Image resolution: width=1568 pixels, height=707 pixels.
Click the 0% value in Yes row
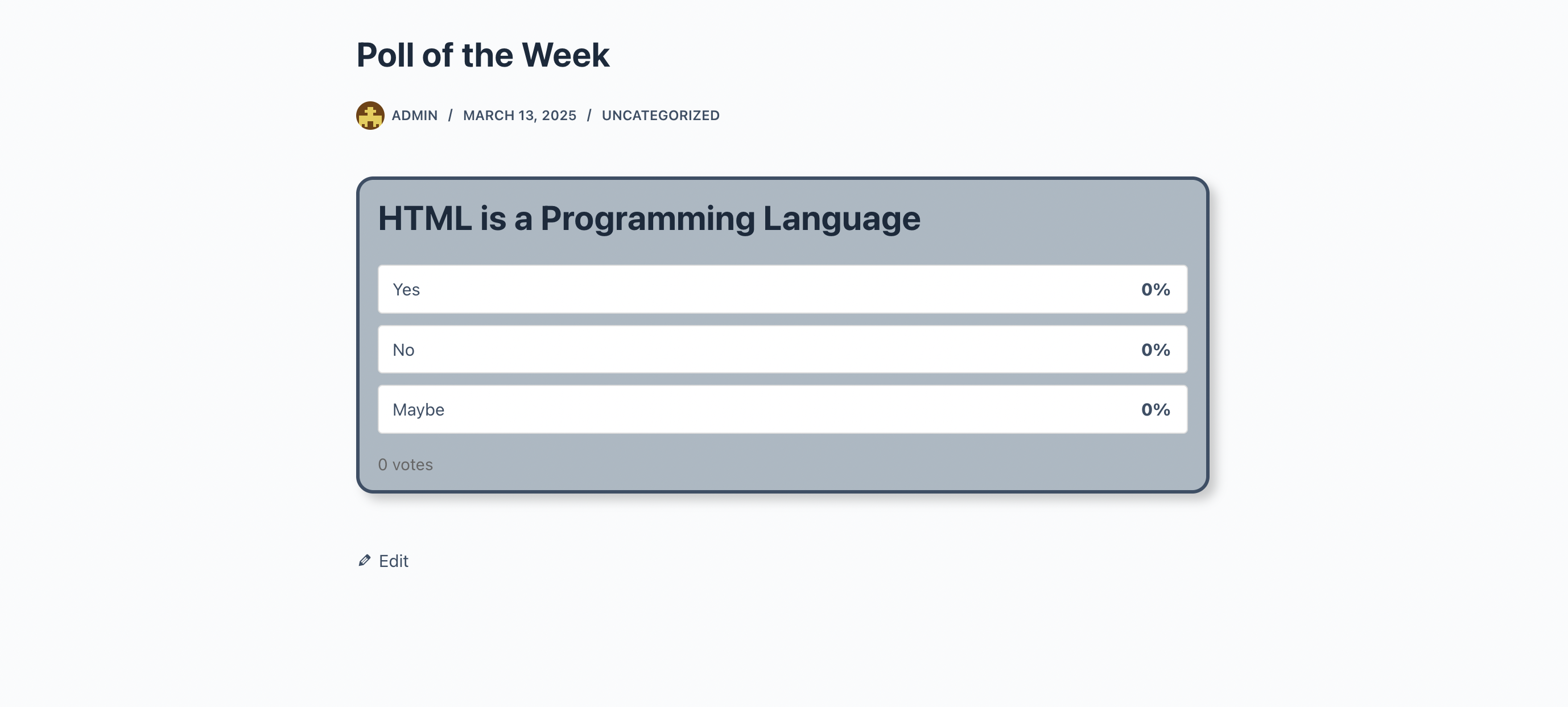(x=1156, y=289)
